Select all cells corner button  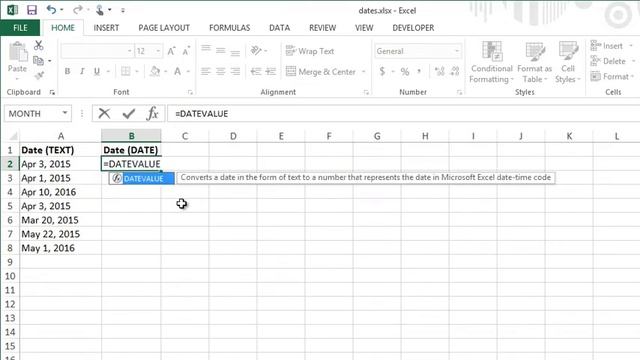pos(13,136)
